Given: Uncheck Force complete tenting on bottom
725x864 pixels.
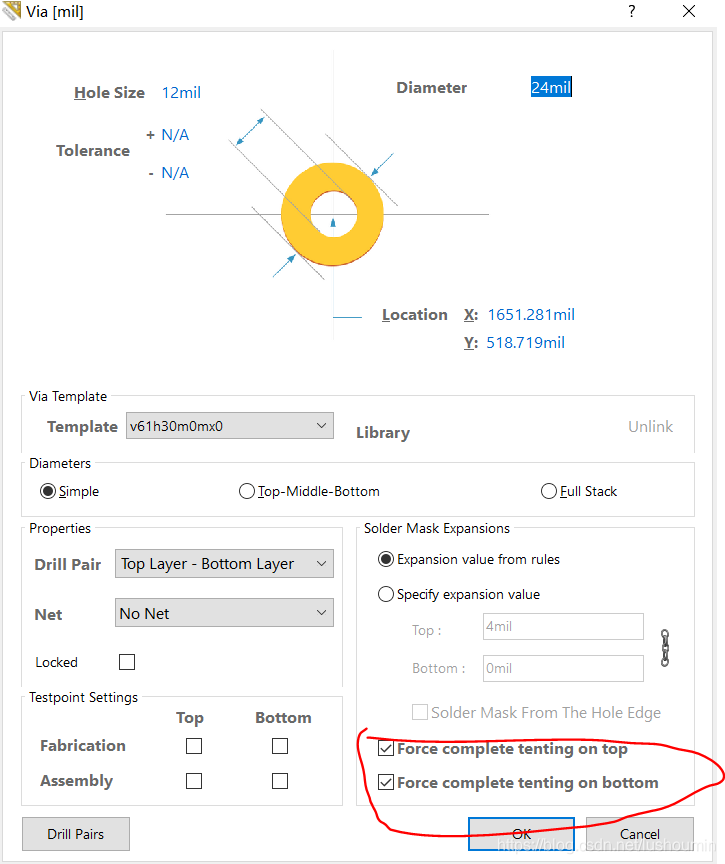Looking at the screenshot, I should tap(386, 783).
